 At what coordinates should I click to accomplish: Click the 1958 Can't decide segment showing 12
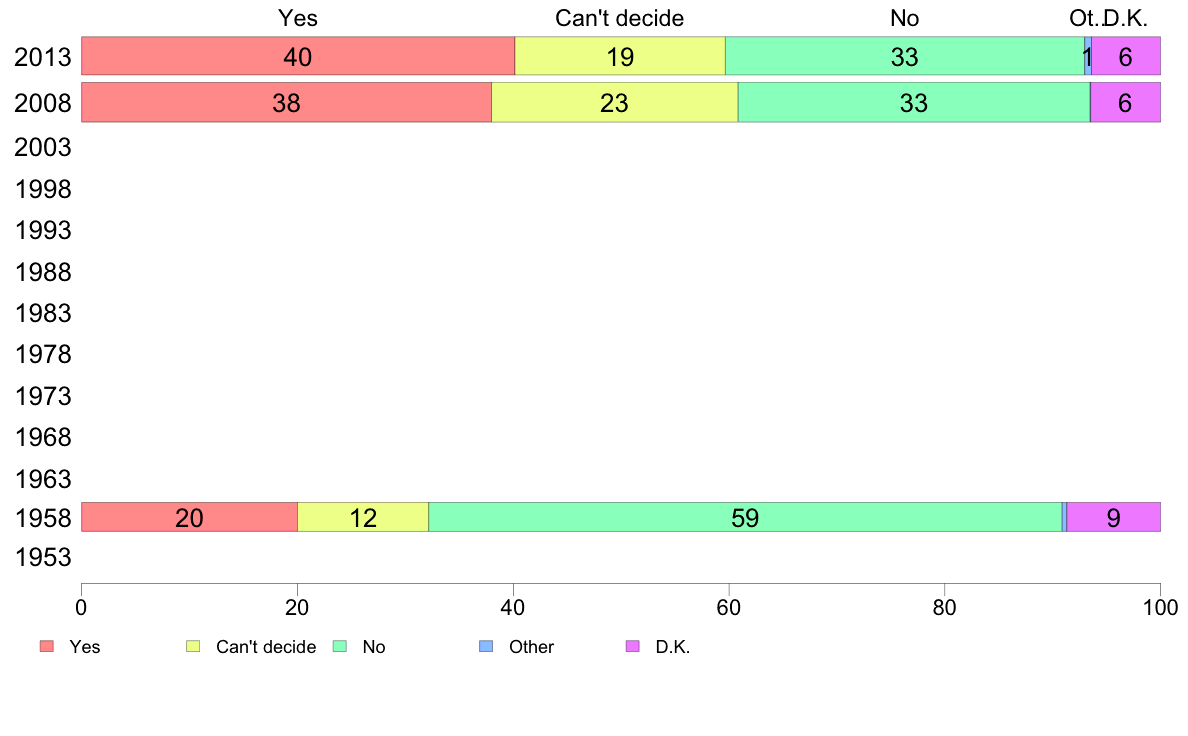[x=363, y=517]
